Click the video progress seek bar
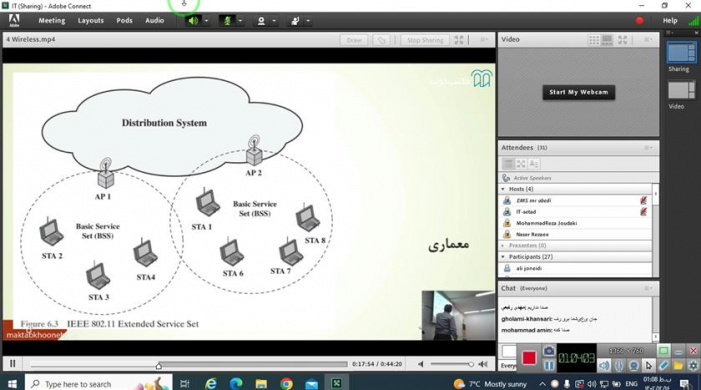This screenshot has width=701, height=390. tap(189, 364)
